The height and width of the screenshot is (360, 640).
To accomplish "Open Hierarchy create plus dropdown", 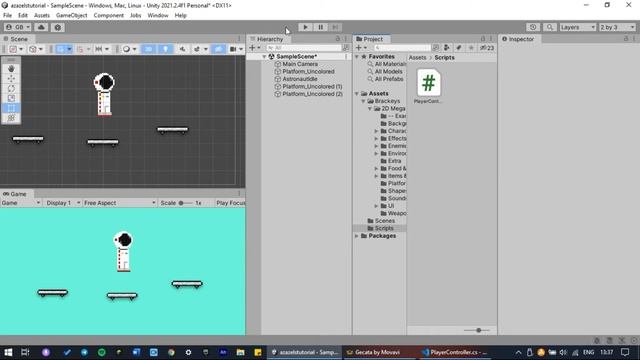I will 255,48.
